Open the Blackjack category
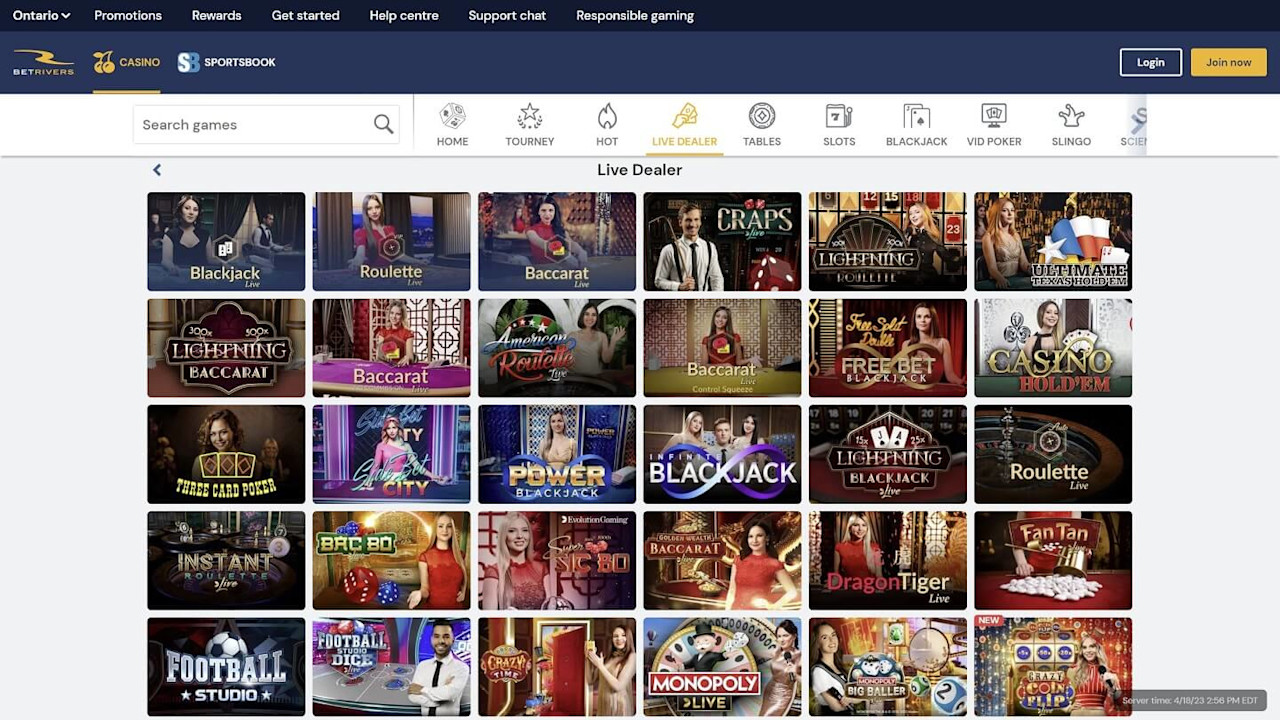1280x720 pixels. (916, 125)
